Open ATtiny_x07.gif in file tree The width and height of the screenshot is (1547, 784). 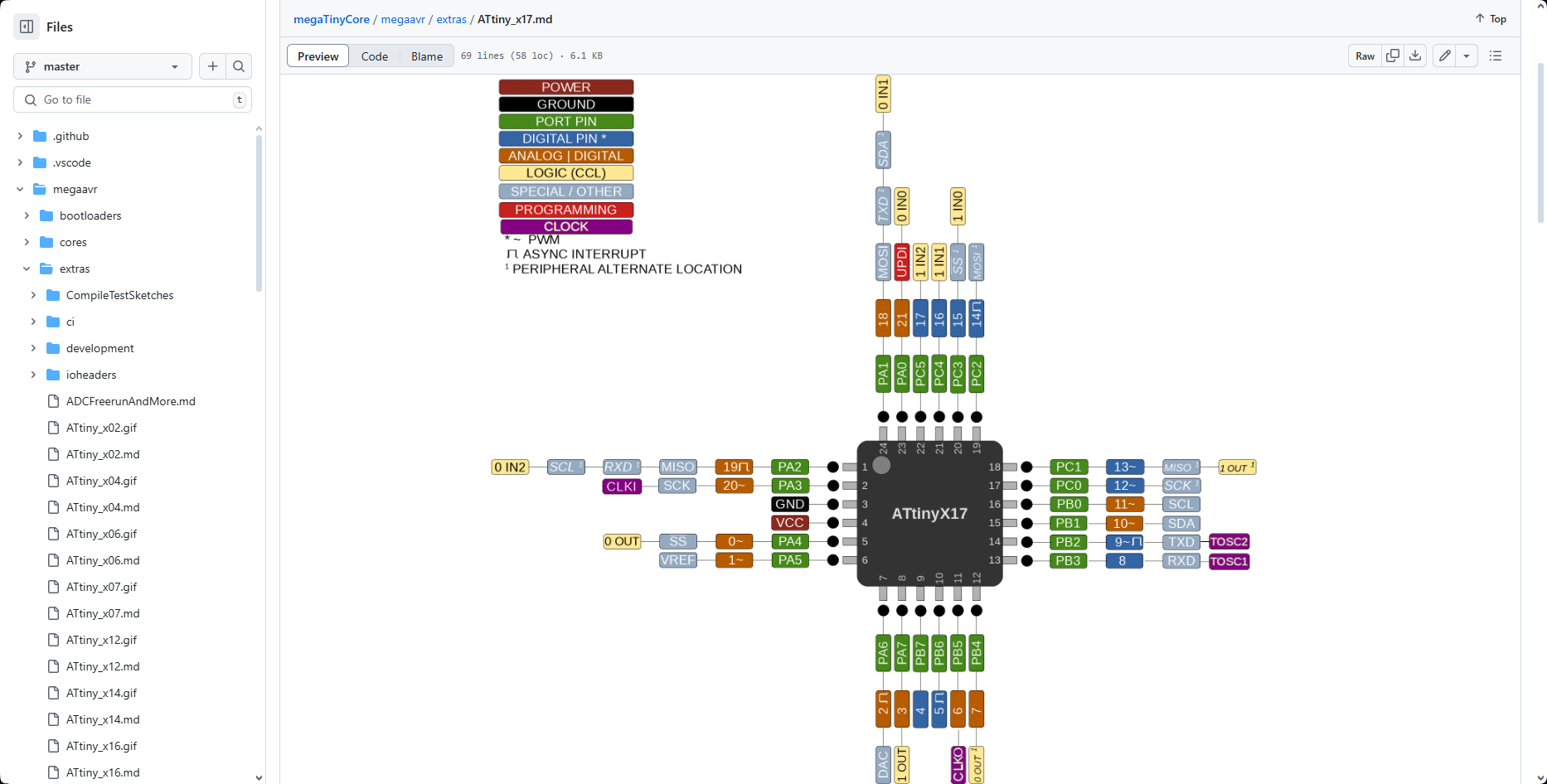[x=101, y=587]
